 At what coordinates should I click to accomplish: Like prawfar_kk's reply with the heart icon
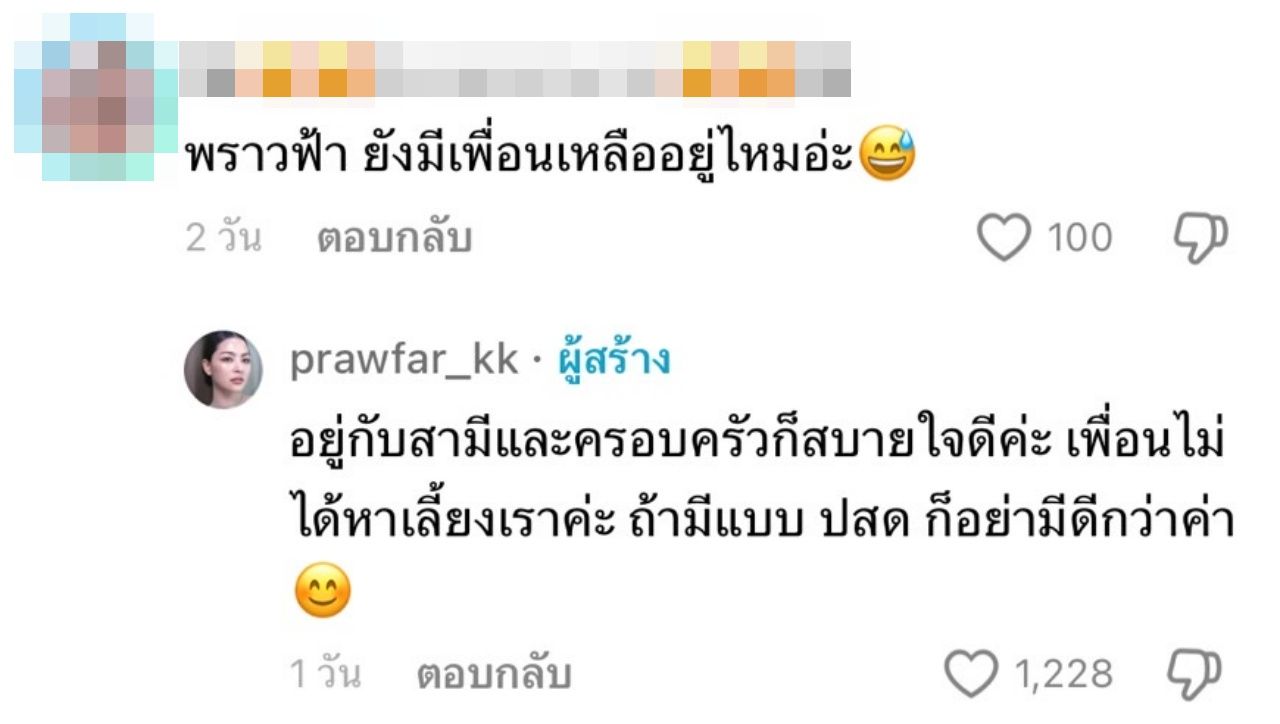972,674
